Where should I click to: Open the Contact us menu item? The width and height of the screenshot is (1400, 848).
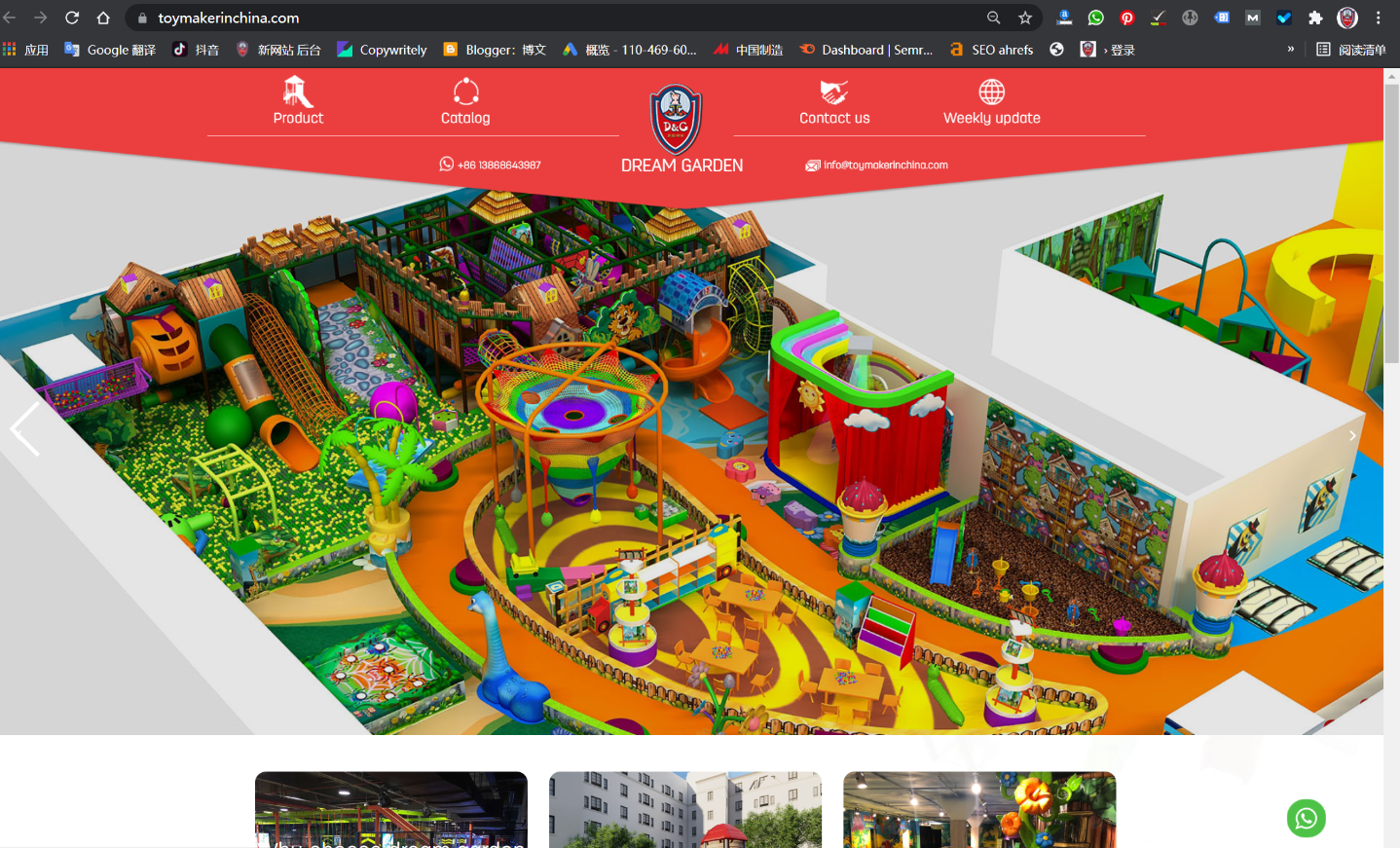(x=834, y=102)
